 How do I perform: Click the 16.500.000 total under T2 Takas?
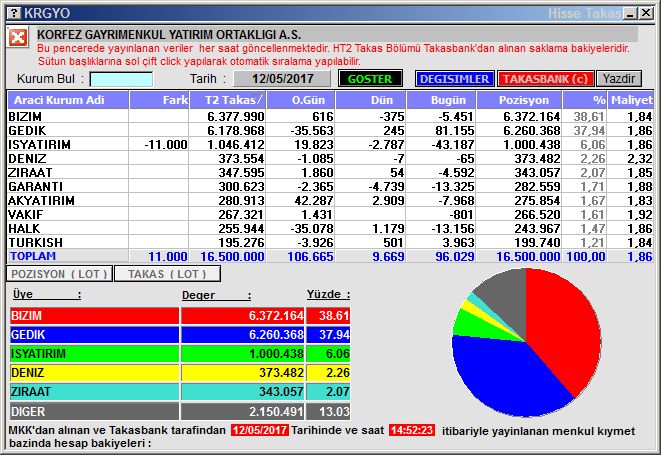tap(232, 256)
